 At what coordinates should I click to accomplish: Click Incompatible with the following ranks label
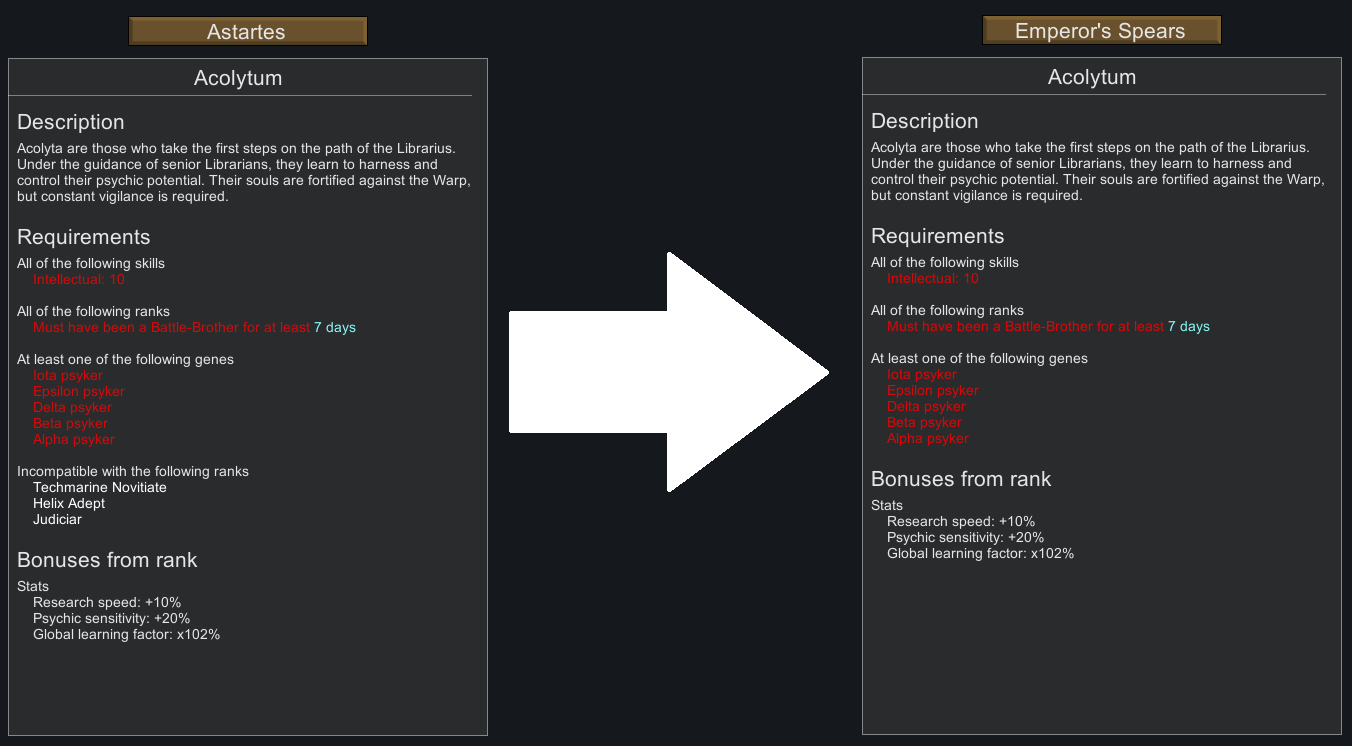point(133,472)
